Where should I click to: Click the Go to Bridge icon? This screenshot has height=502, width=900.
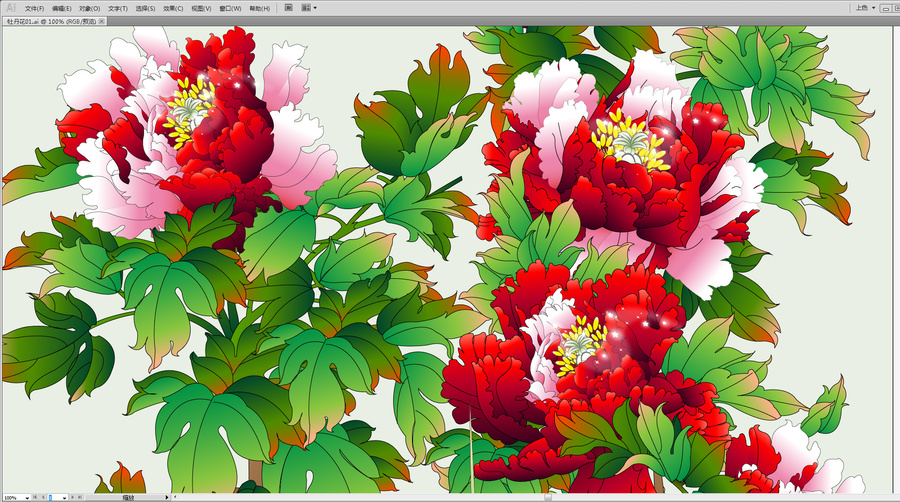289,8
